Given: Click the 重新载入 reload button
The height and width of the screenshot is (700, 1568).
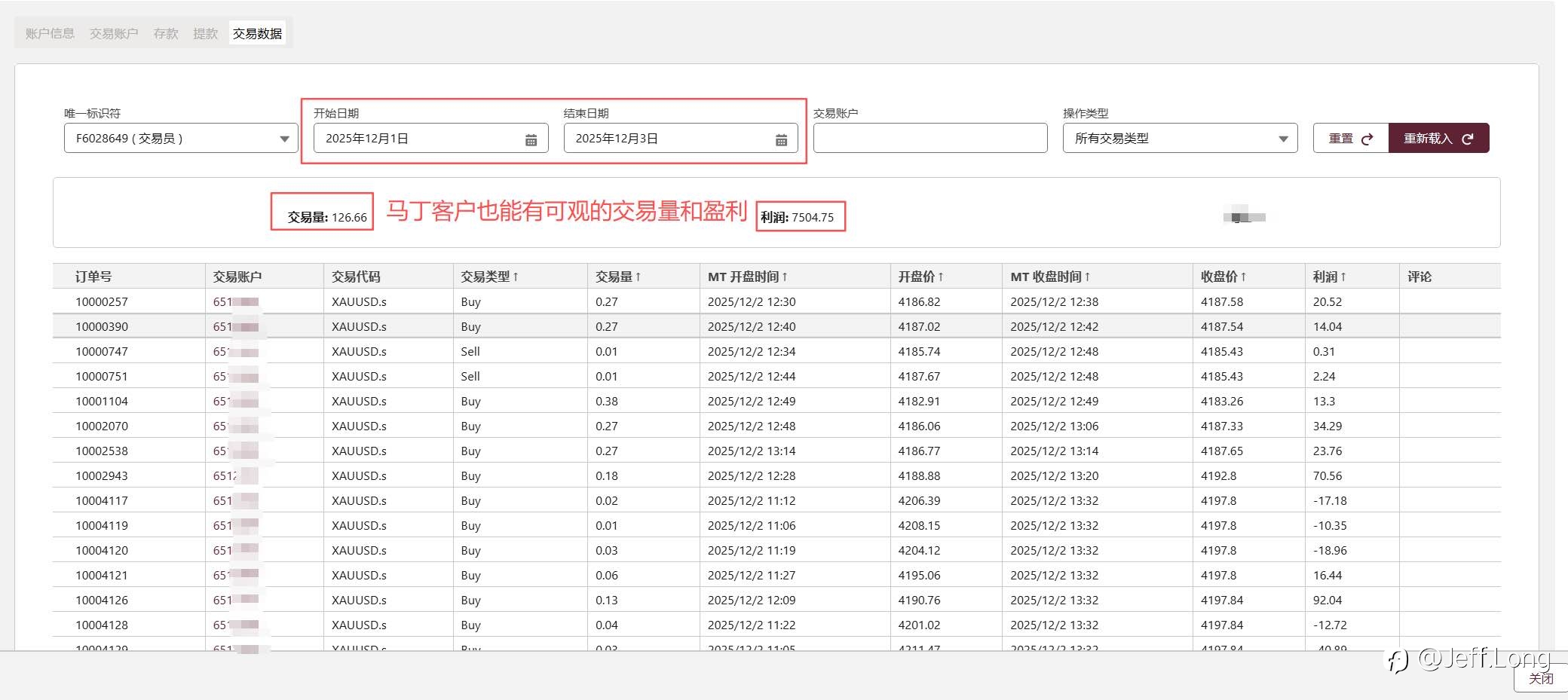Looking at the screenshot, I should pos(1438,139).
